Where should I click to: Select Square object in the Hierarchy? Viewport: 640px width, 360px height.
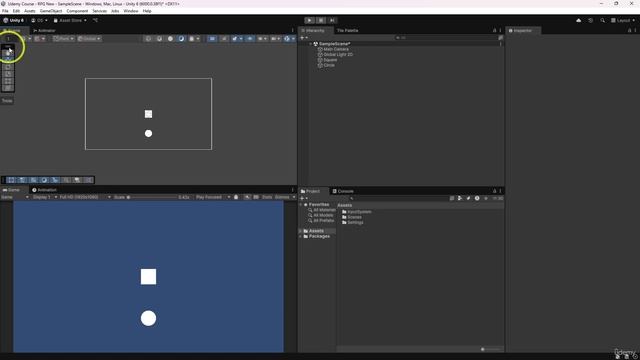click(330, 60)
